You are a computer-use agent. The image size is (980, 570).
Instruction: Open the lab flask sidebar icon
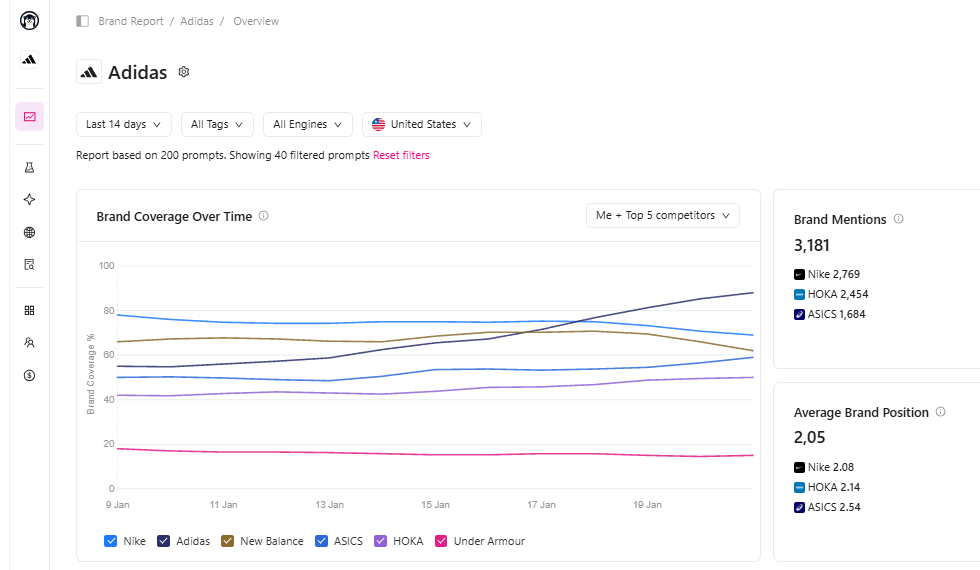point(29,168)
